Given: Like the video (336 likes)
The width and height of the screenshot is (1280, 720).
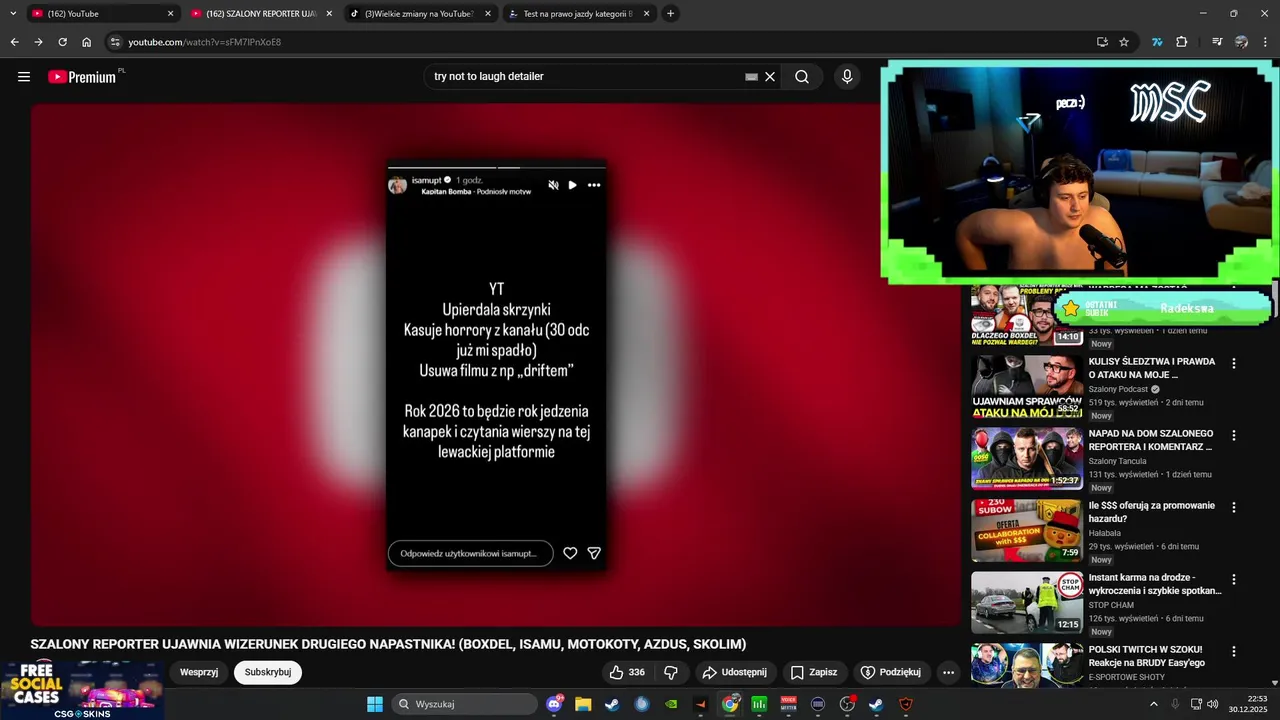Looking at the screenshot, I should tap(627, 672).
